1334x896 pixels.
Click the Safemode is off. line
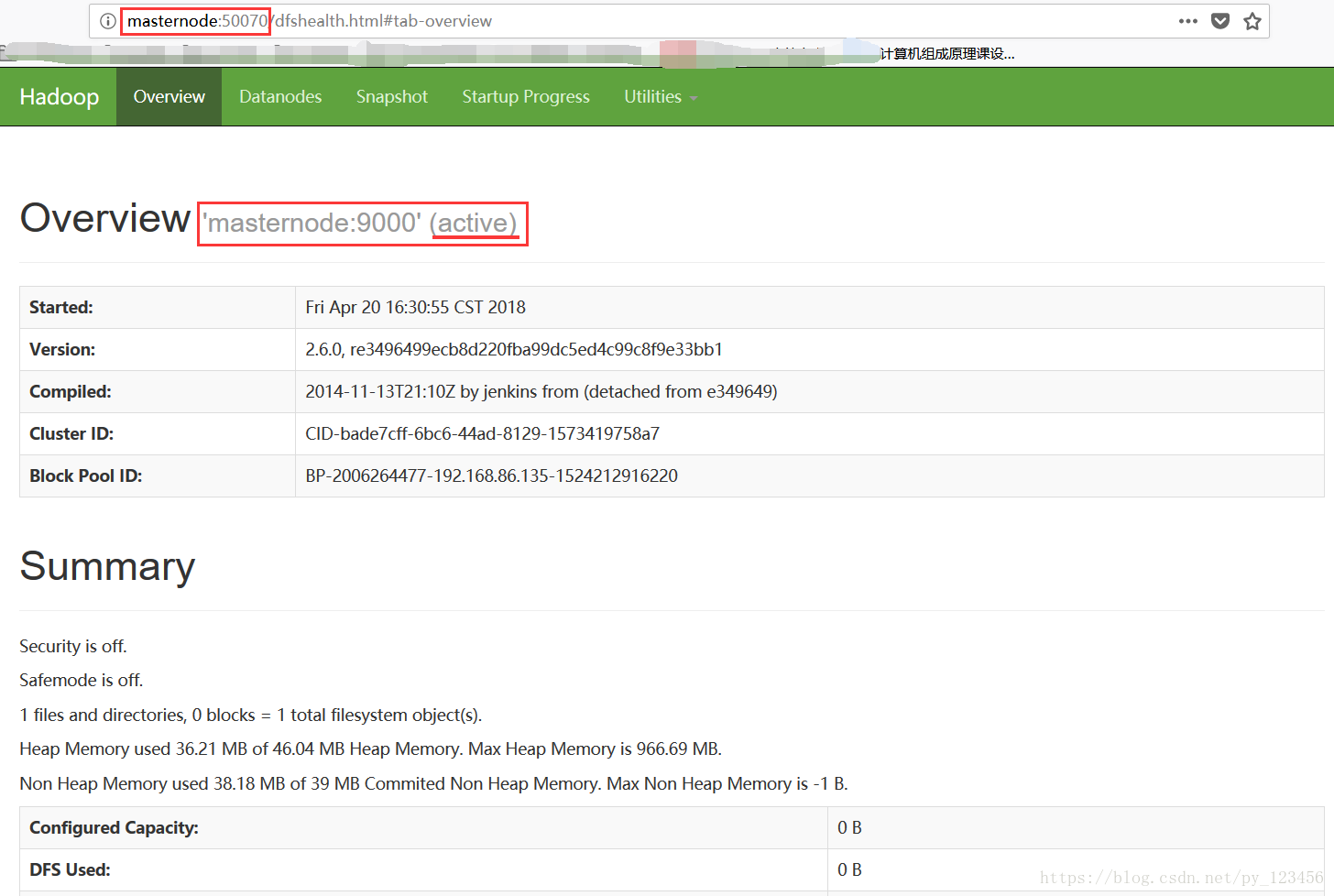point(82,681)
